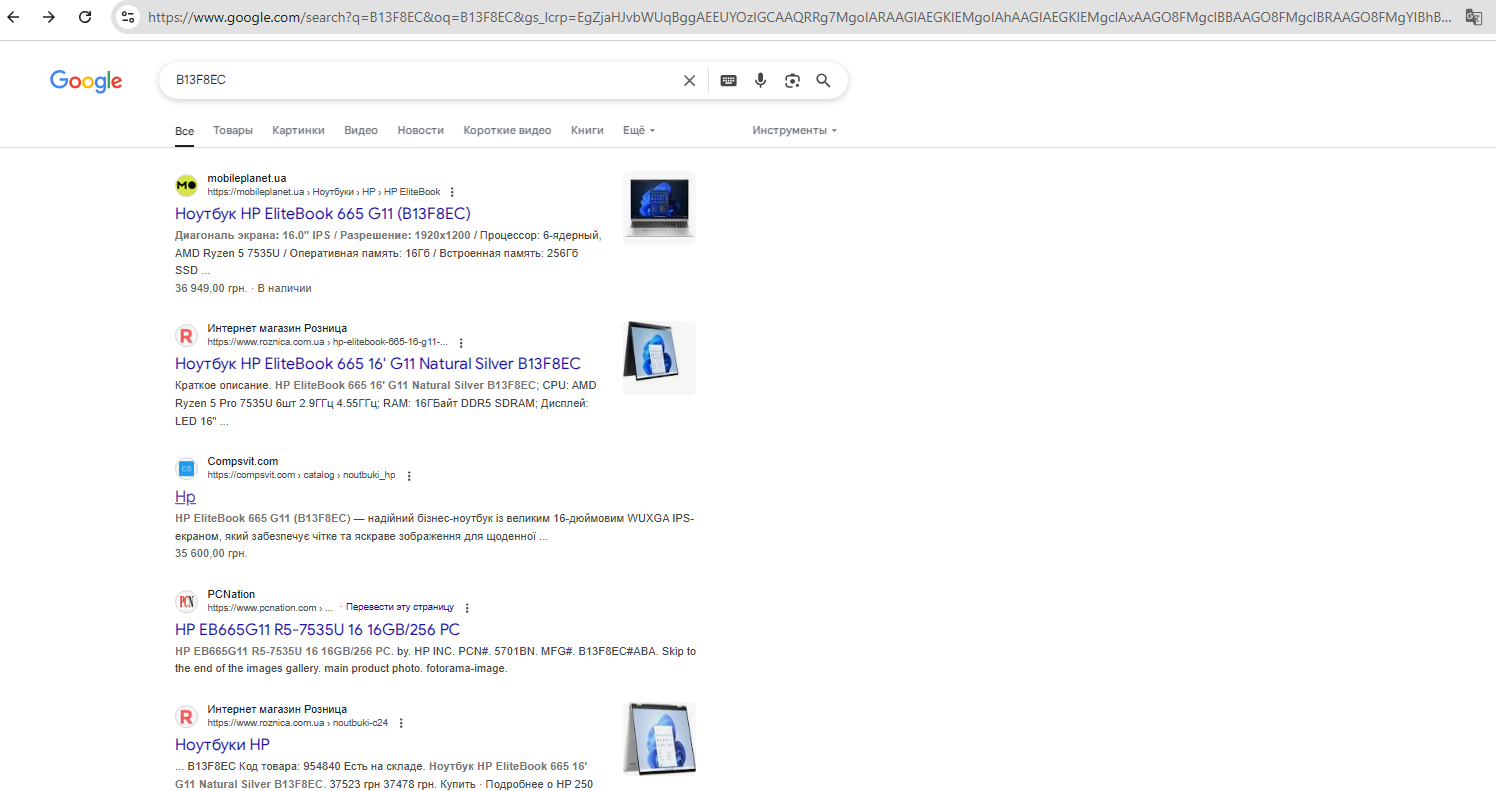Expand the Ещё dropdown
Viewport: 1496px width, 791px height.
pyautogui.click(x=638, y=131)
